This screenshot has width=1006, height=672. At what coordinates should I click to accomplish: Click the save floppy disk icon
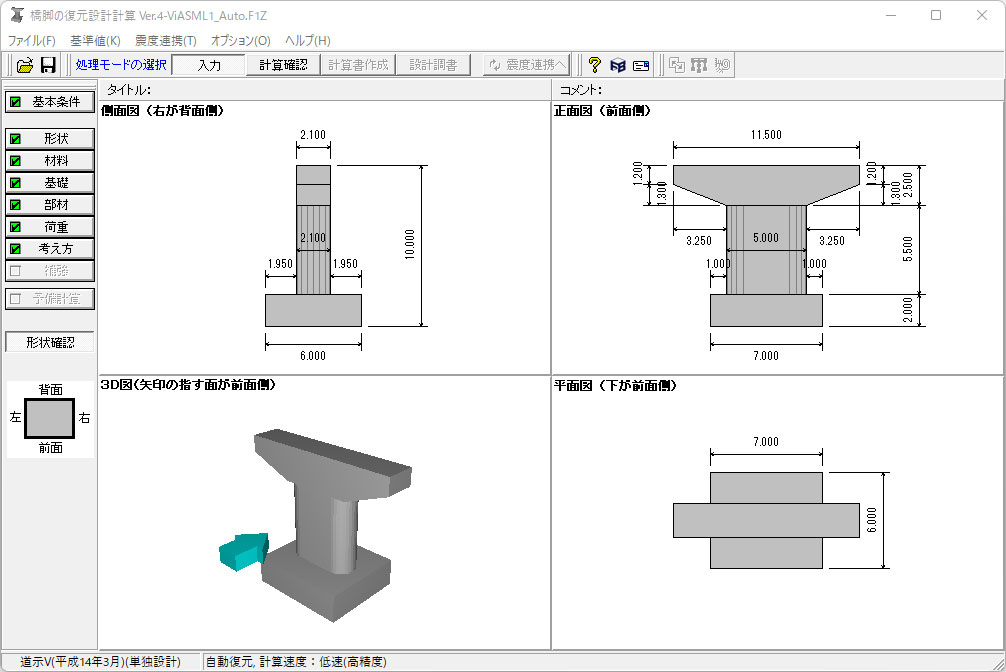[x=48, y=65]
